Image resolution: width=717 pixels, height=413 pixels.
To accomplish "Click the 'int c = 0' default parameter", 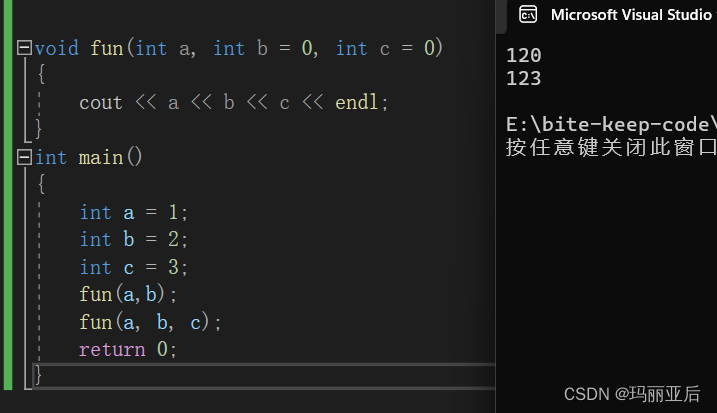I will 385,48.
